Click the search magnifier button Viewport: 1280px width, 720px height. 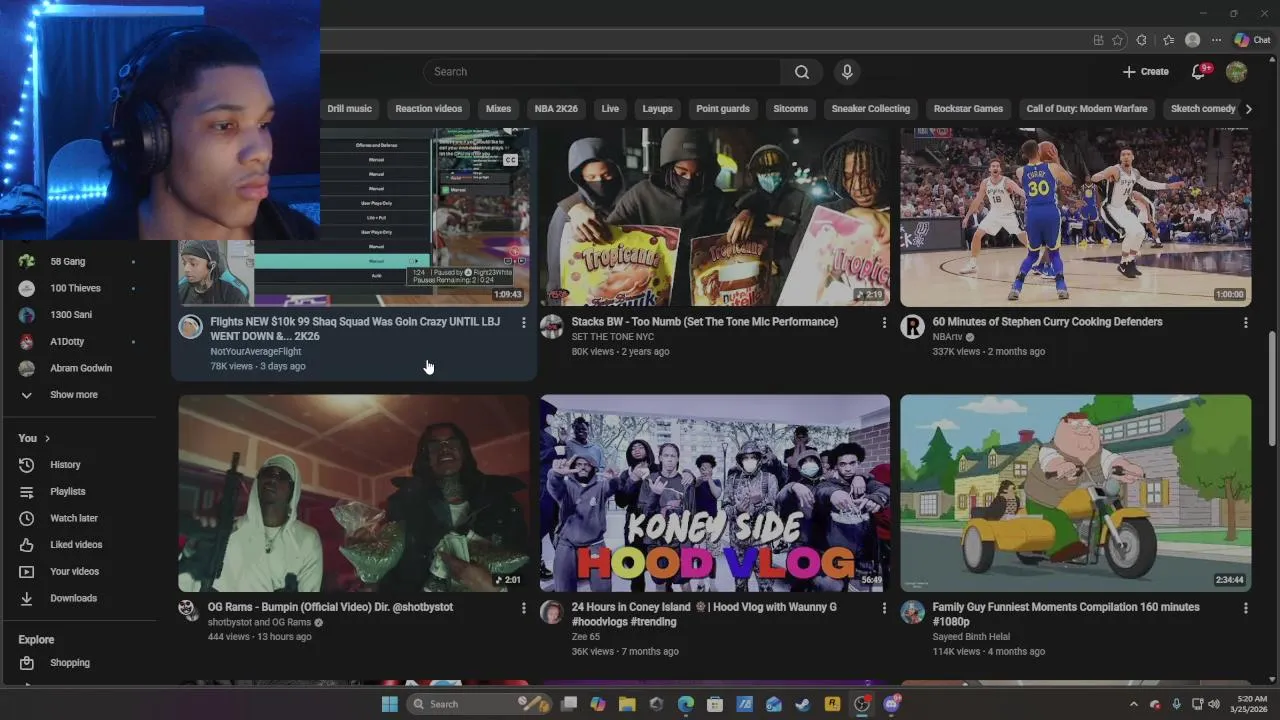coord(802,72)
